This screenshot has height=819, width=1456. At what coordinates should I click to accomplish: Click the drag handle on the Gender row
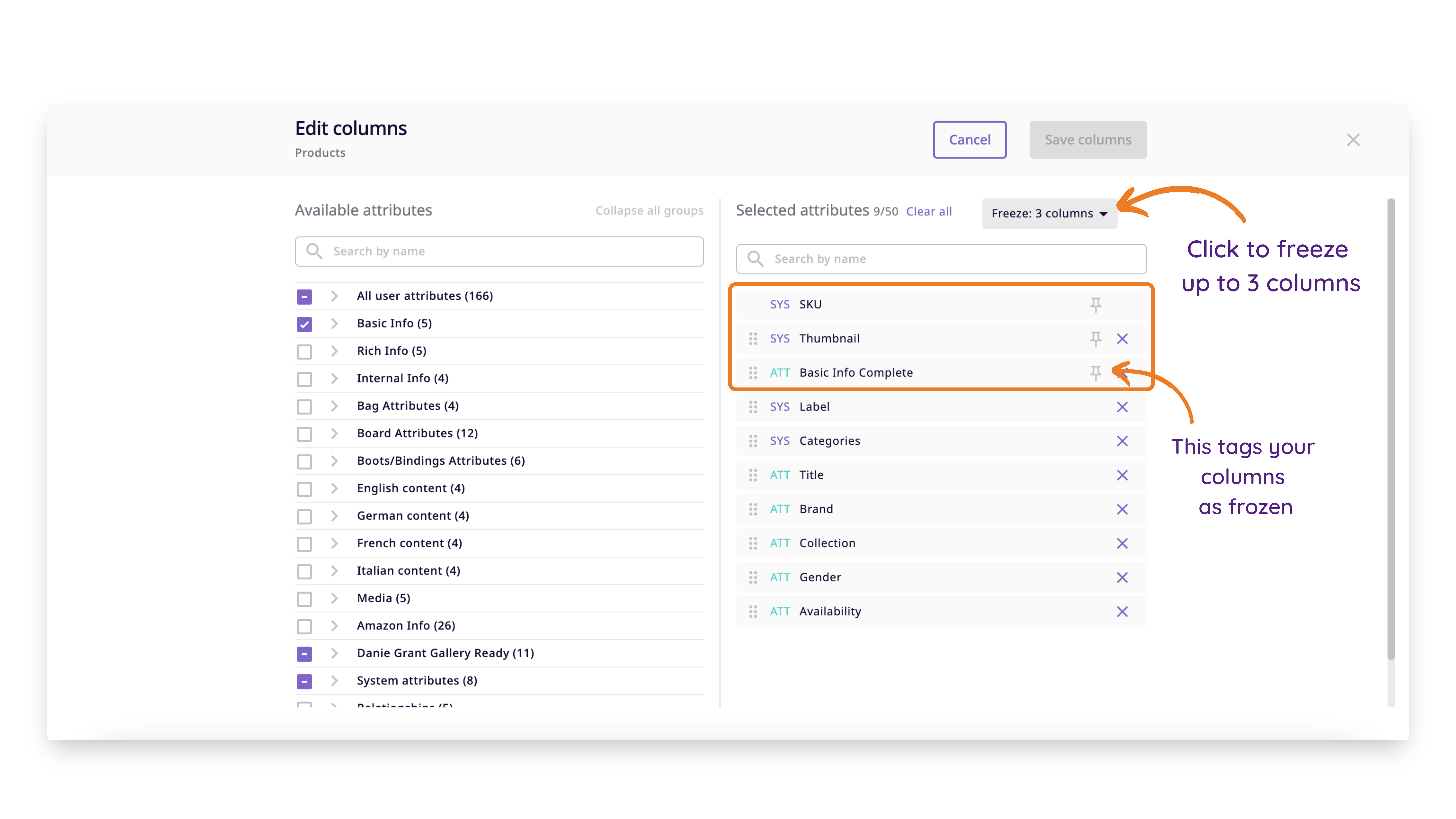[753, 578]
